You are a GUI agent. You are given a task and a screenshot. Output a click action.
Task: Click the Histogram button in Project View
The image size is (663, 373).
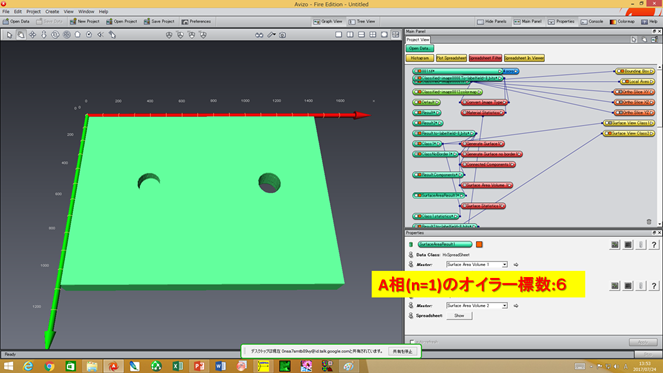(x=420, y=58)
